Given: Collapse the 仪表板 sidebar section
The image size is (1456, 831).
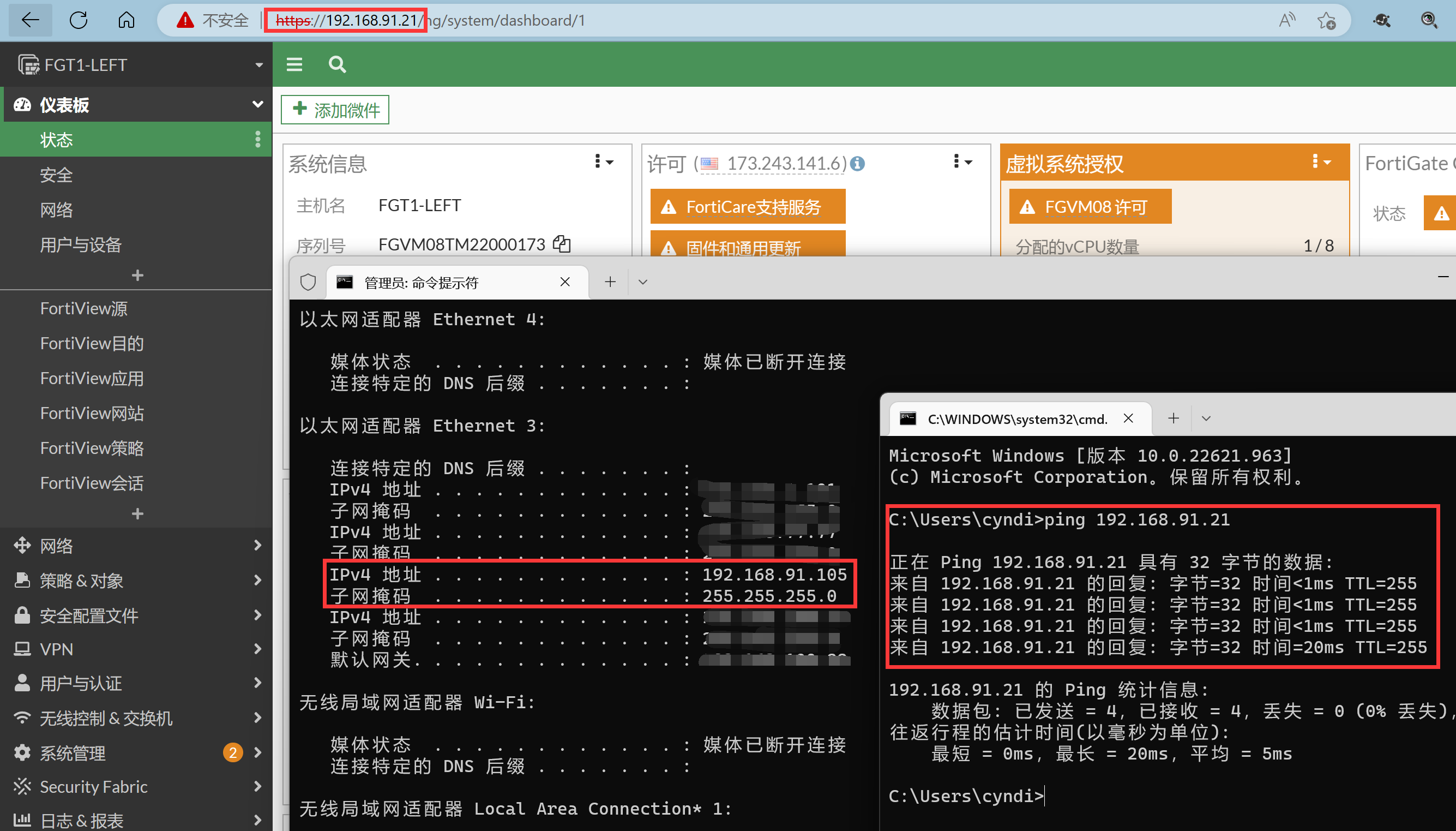Looking at the screenshot, I should (x=257, y=104).
